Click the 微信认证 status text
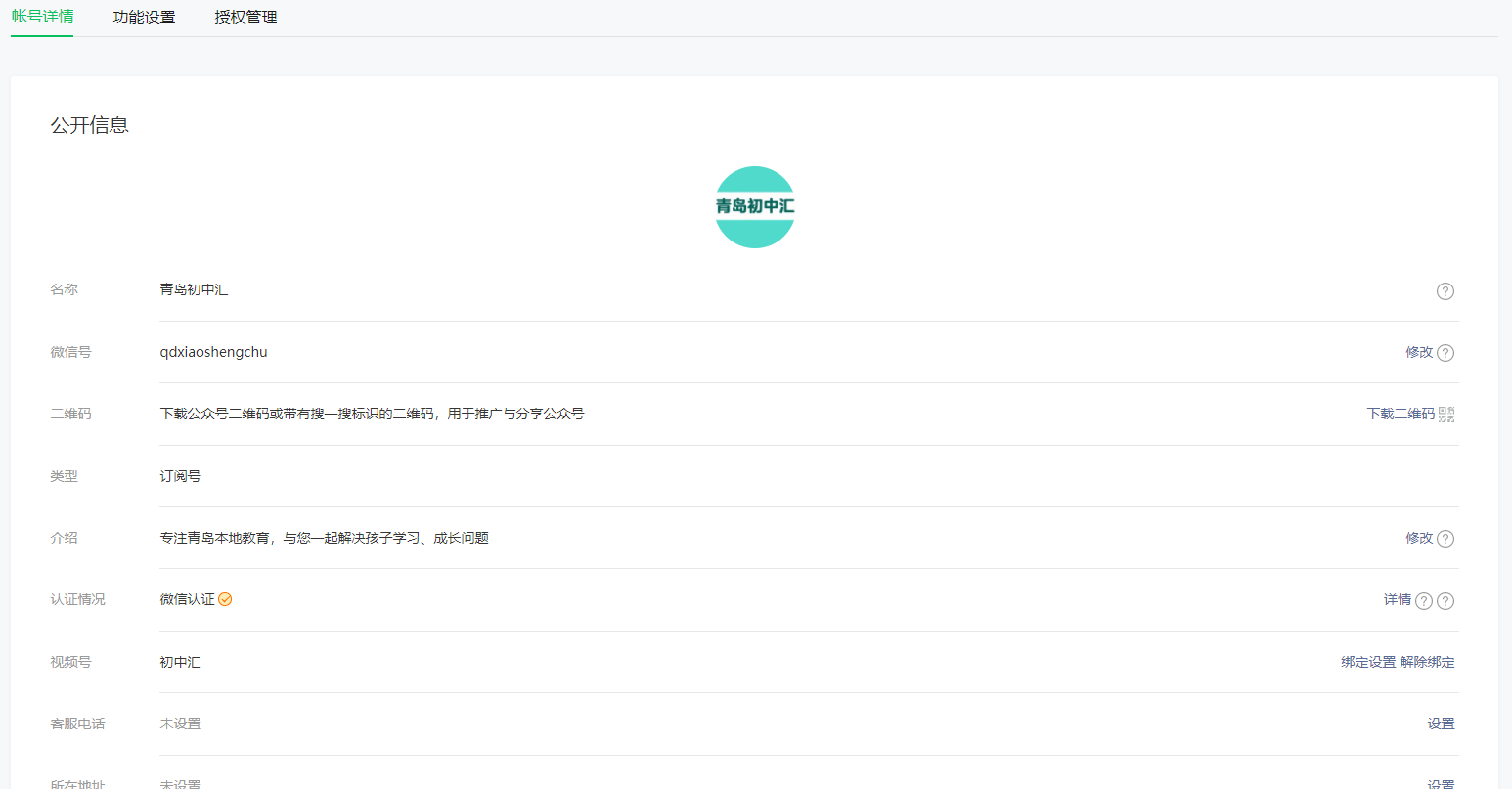This screenshot has height=789, width=1512. click(x=187, y=599)
